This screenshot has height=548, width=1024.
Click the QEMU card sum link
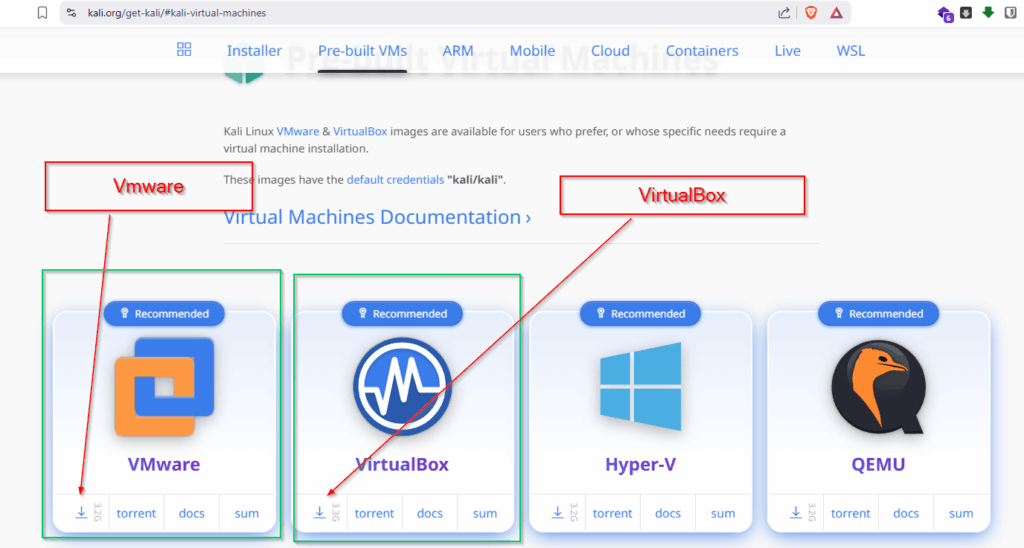click(961, 513)
